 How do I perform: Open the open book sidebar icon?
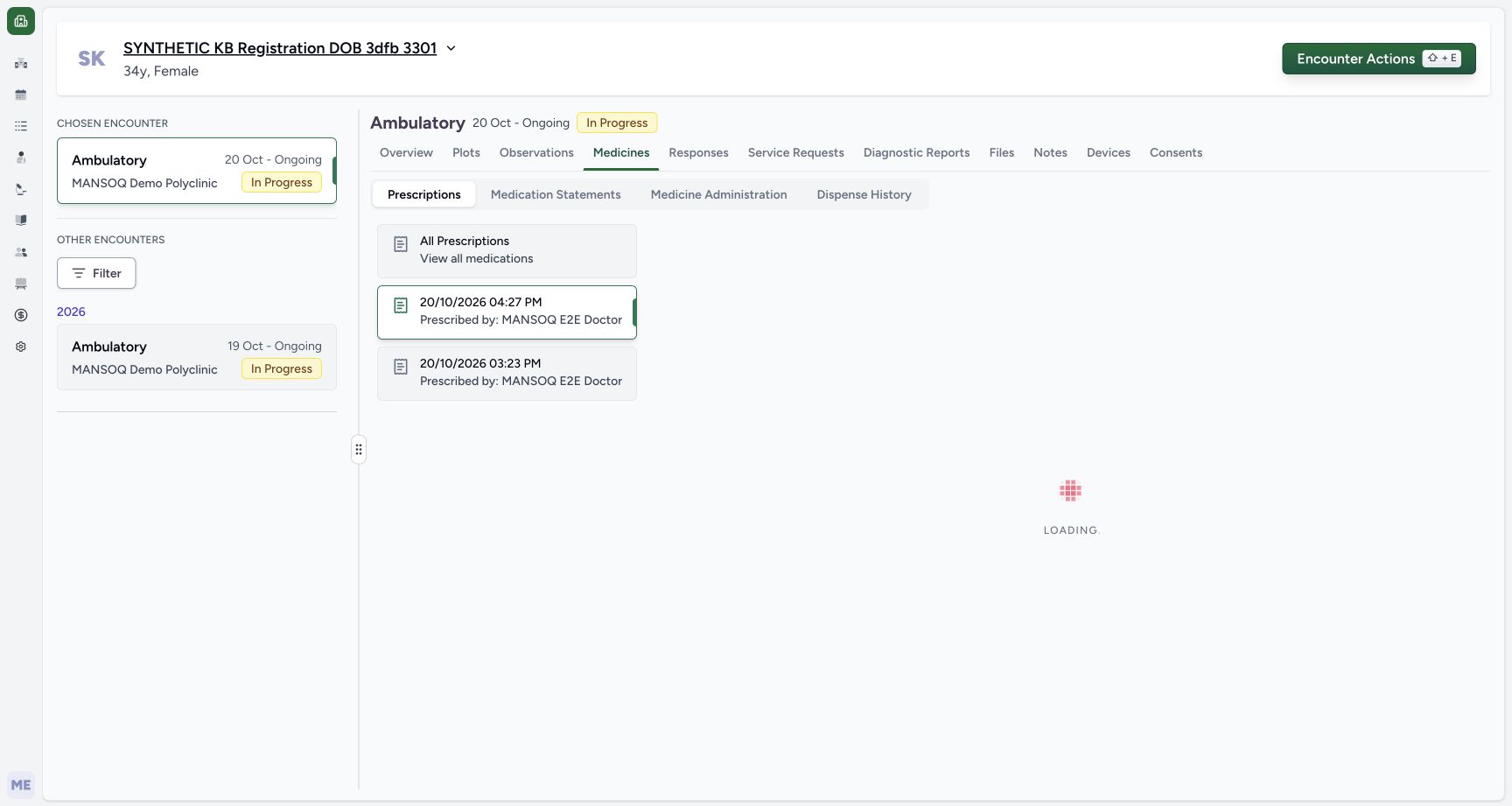tap(21, 221)
